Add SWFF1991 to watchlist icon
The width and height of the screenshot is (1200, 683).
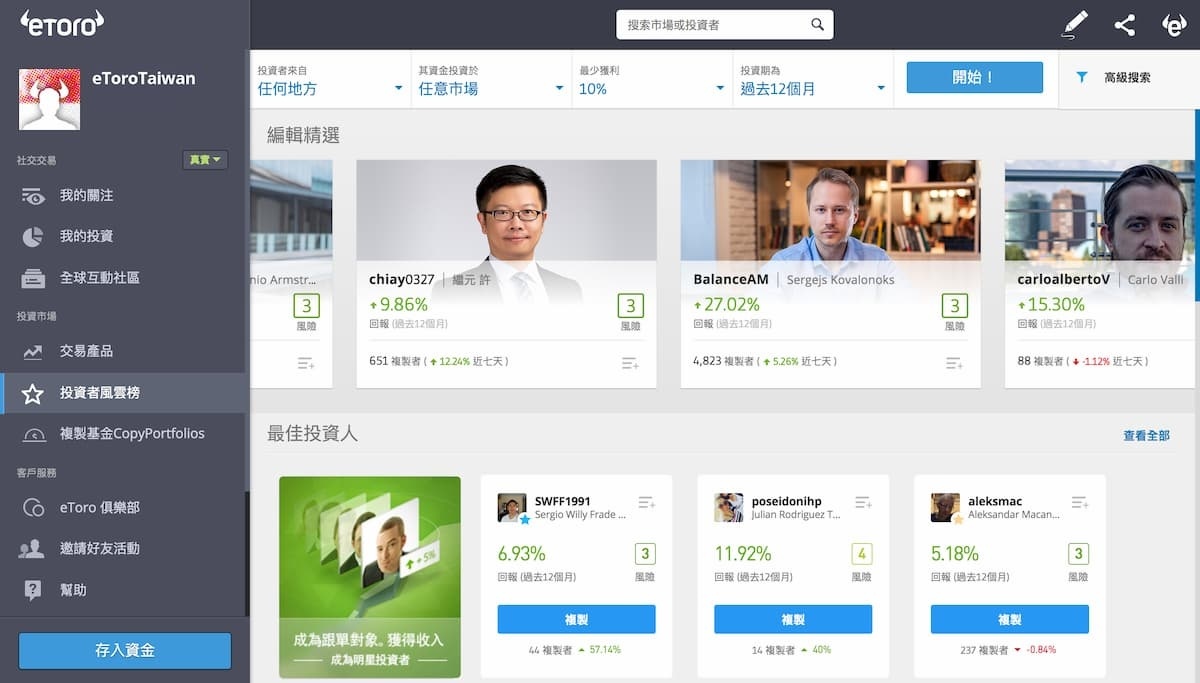pos(646,502)
